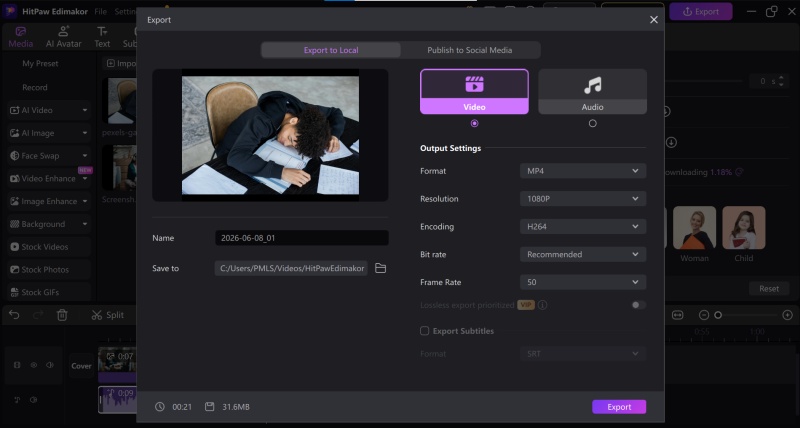
Task: Open the Format MP4 dropdown
Action: click(x=583, y=171)
